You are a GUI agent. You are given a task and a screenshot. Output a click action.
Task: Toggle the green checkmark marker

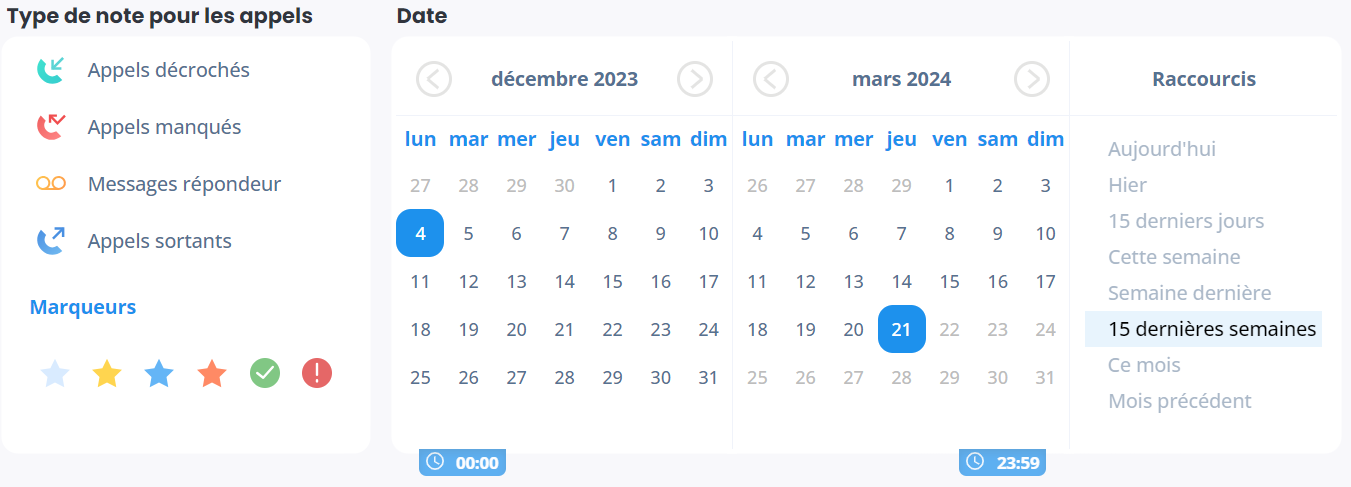265,374
